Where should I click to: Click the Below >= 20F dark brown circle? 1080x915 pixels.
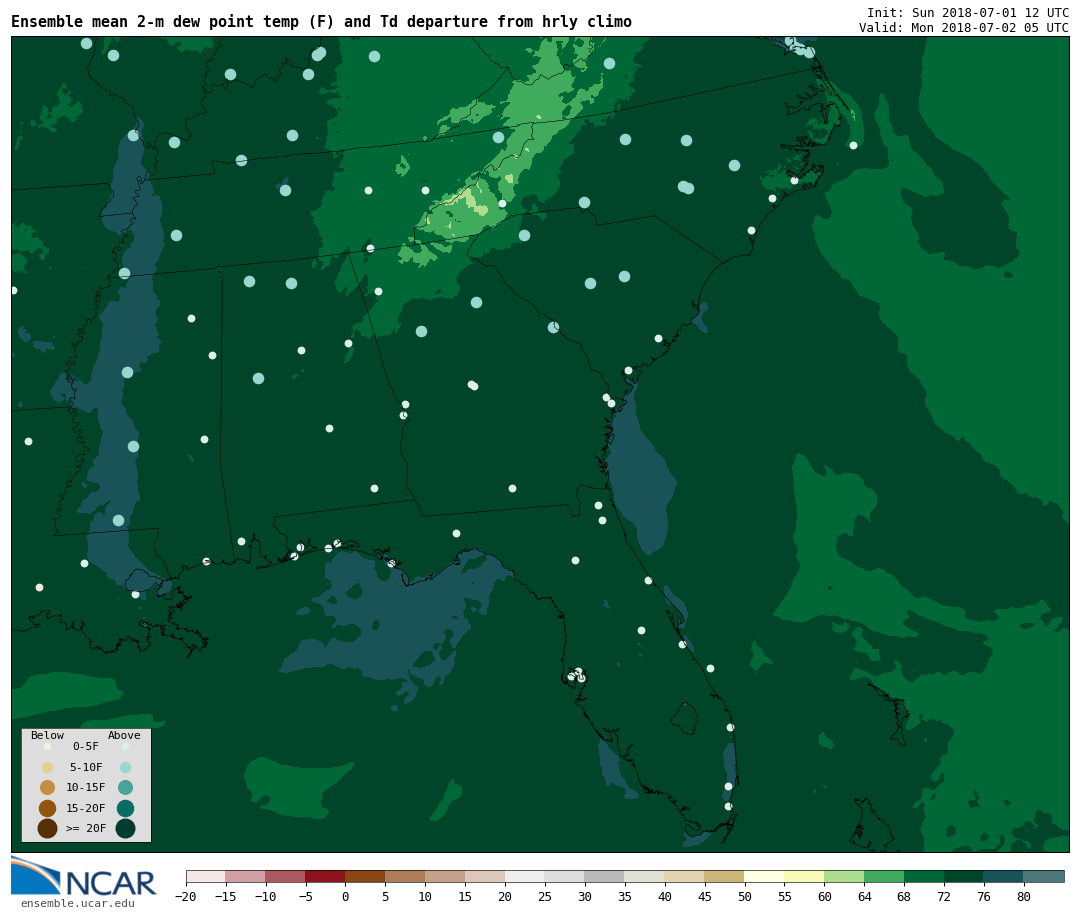click(x=48, y=828)
